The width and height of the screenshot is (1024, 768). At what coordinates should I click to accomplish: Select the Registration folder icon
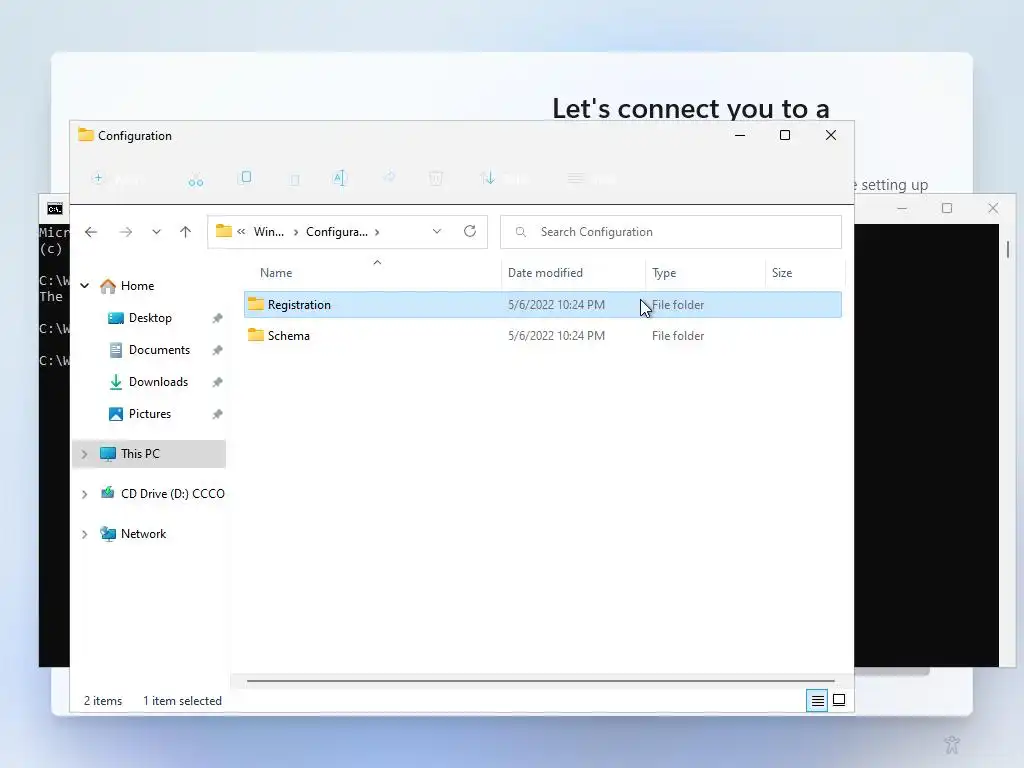[x=256, y=304]
